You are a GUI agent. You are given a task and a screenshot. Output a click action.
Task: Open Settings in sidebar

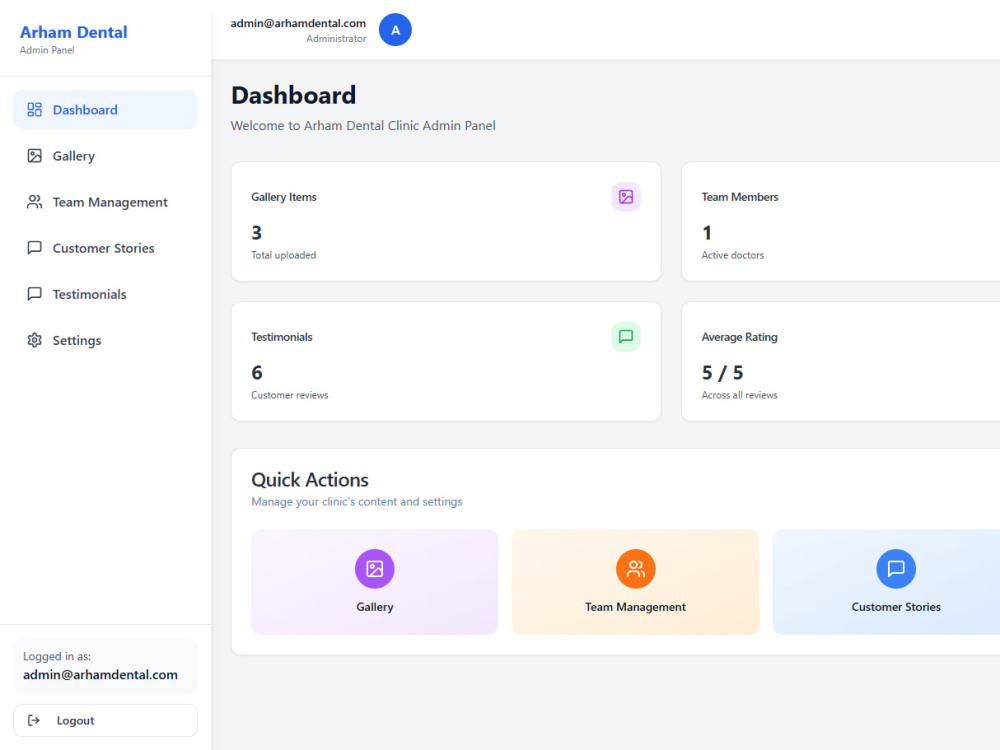coord(105,340)
